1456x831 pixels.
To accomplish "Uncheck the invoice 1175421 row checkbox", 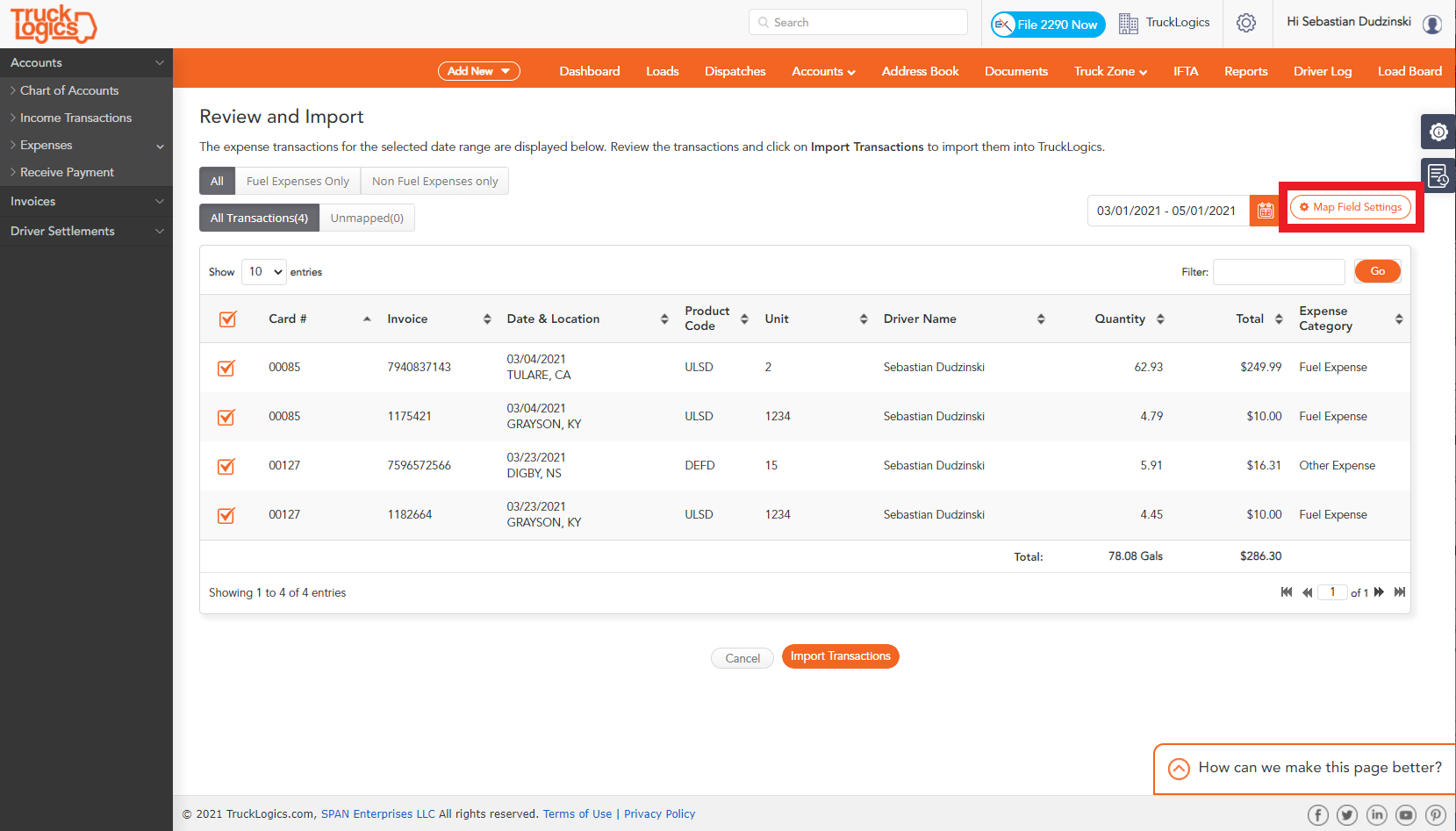I will 226,417.
